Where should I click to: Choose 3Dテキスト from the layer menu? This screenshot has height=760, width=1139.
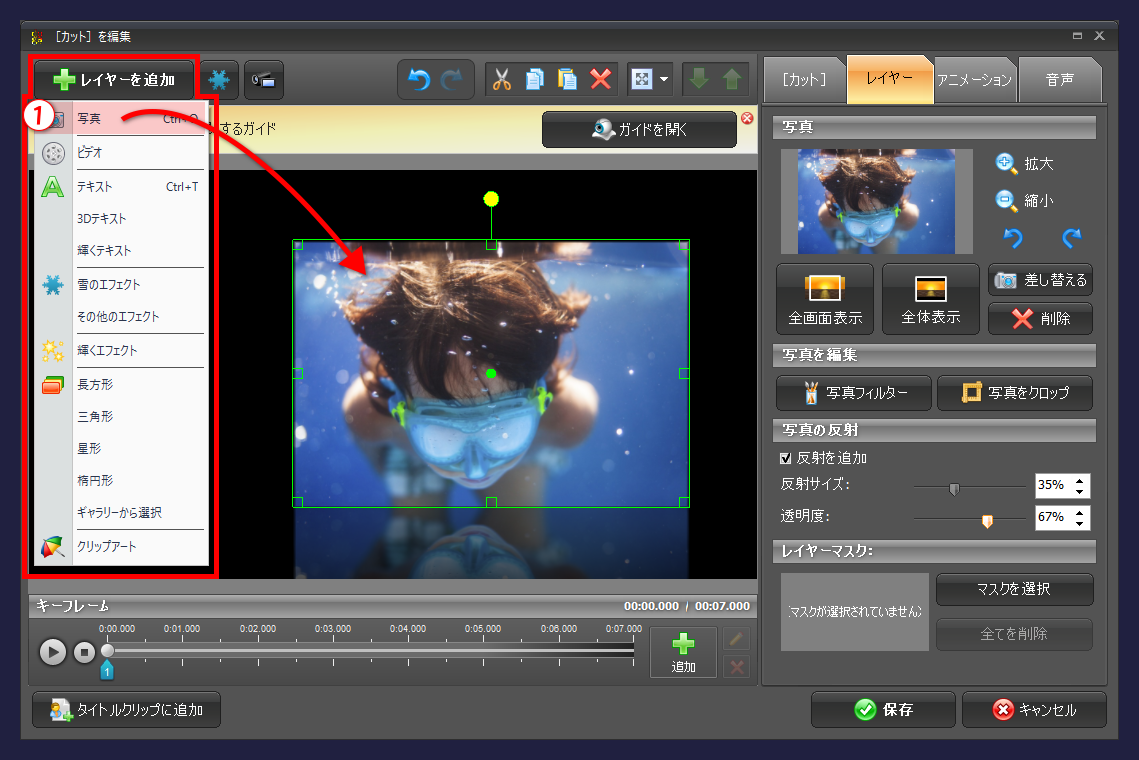coord(110,218)
